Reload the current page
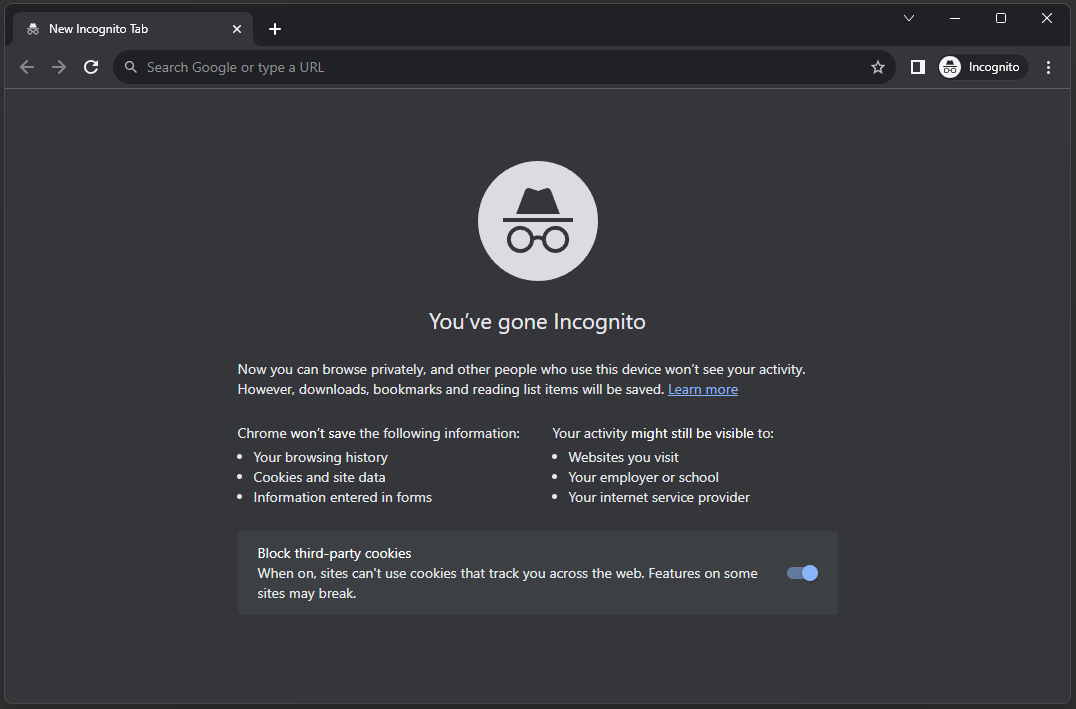The image size is (1076, 709). tap(91, 67)
